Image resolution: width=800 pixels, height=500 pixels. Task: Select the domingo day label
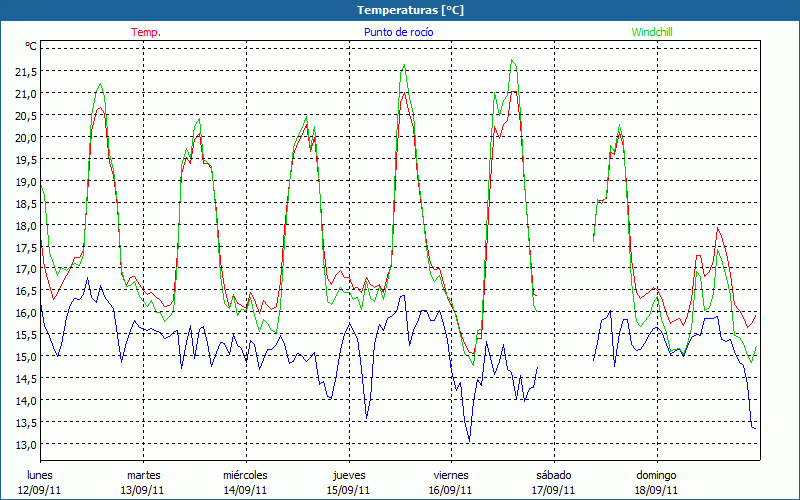pos(656,475)
